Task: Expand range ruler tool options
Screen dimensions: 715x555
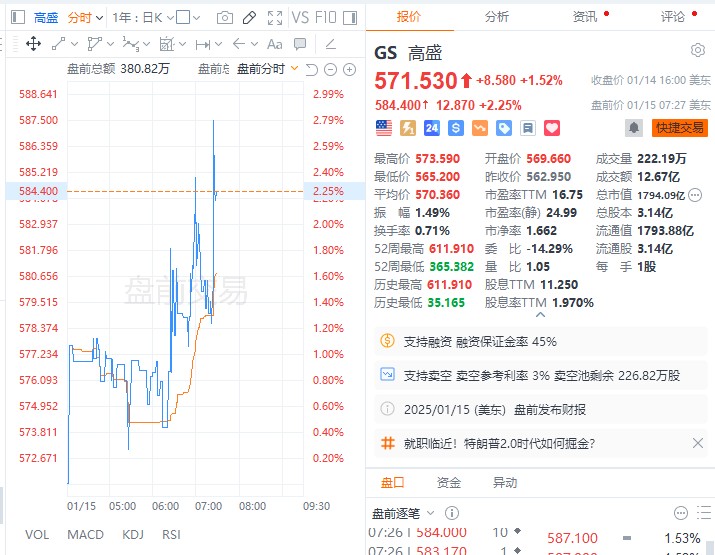Action: [218, 44]
